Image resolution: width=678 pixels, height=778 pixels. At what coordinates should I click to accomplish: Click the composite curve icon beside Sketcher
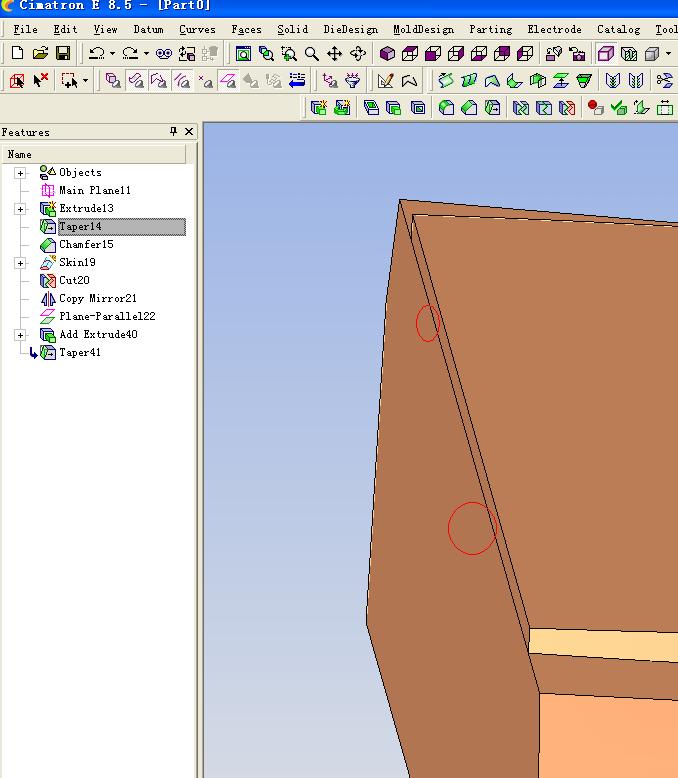click(x=409, y=80)
